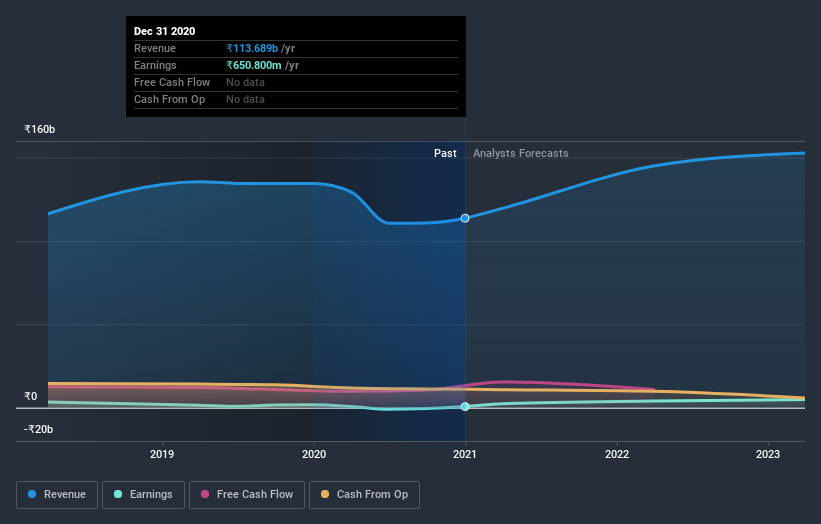This screenshot has width=821, height=524.
Task: Click the 2022 axis label
Action: click(x=617, y=454)
